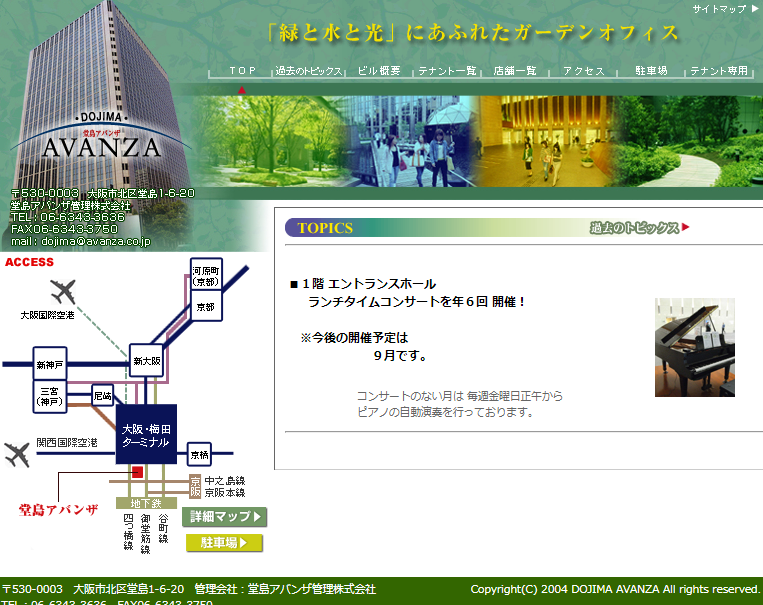Click the 京都 station box on map
The image size is (763, 605).
click(x=206, y=307)
